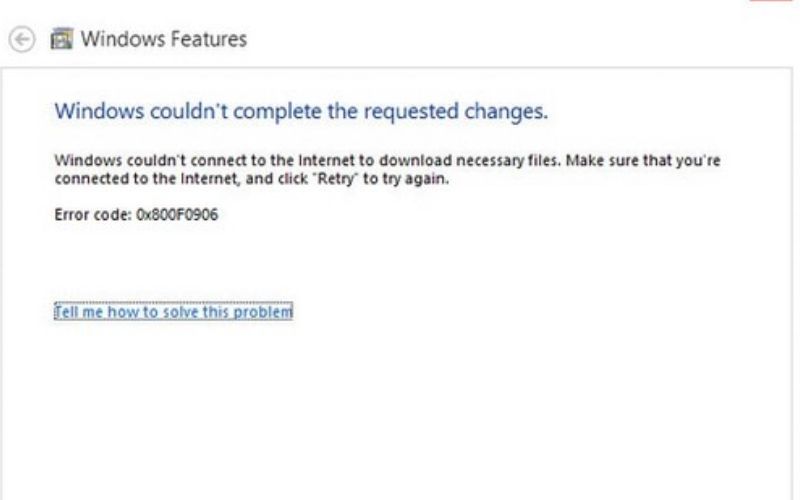
Task: Click blank space between error code and link
Action: (300, 262)
